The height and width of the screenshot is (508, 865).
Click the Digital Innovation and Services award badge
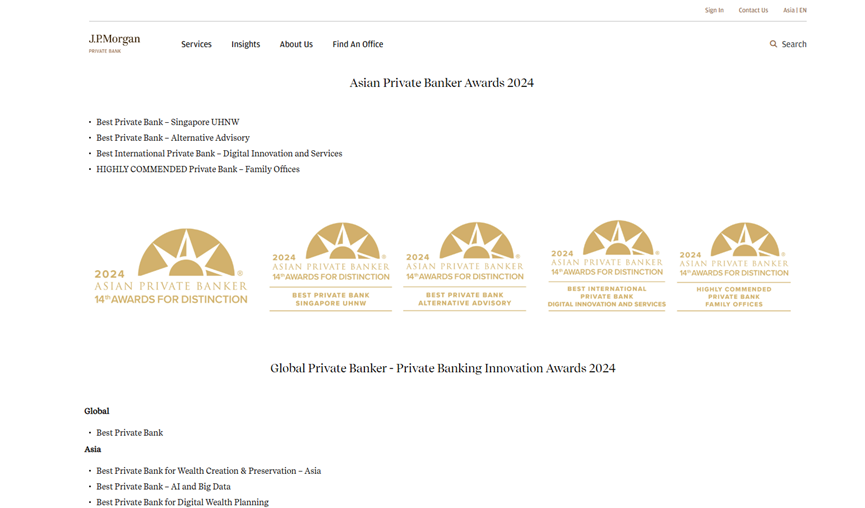pyautogui.click(x=607, y=266)
